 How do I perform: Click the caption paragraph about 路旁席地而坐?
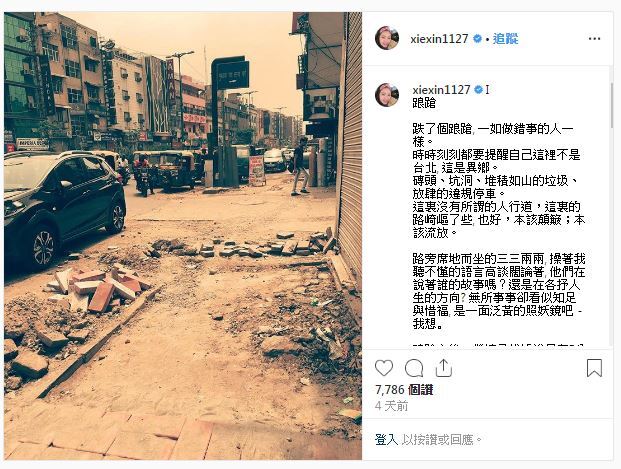498,291
